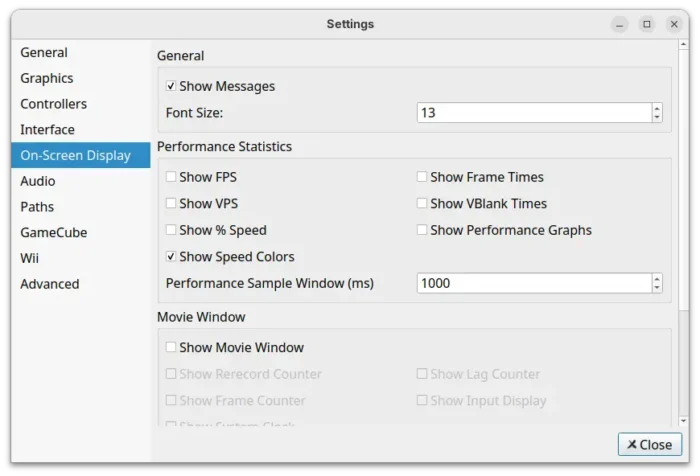Select Graphics in the sidebar
700x476 pixels.
[47, 78]
